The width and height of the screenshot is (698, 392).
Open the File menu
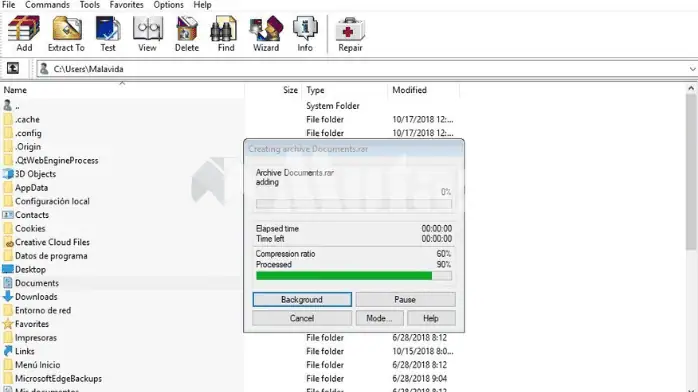tap(8, 5)
